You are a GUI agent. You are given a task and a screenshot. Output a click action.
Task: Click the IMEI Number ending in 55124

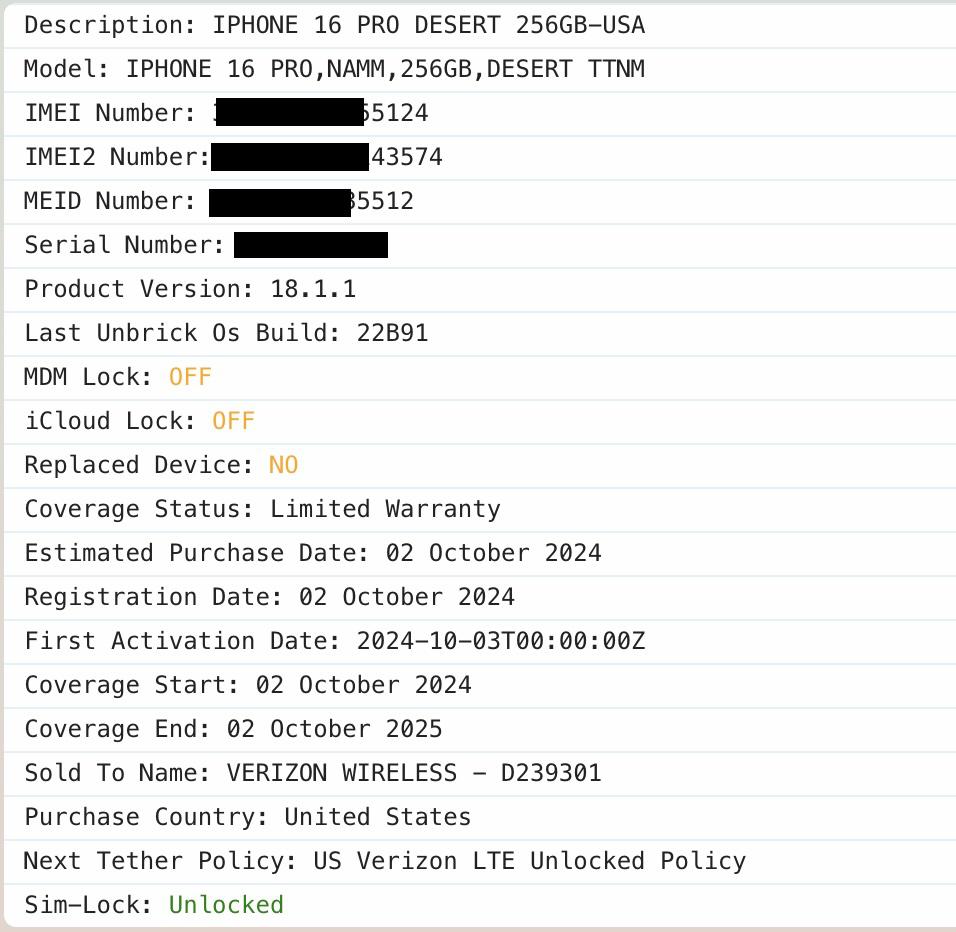[394, 113]
